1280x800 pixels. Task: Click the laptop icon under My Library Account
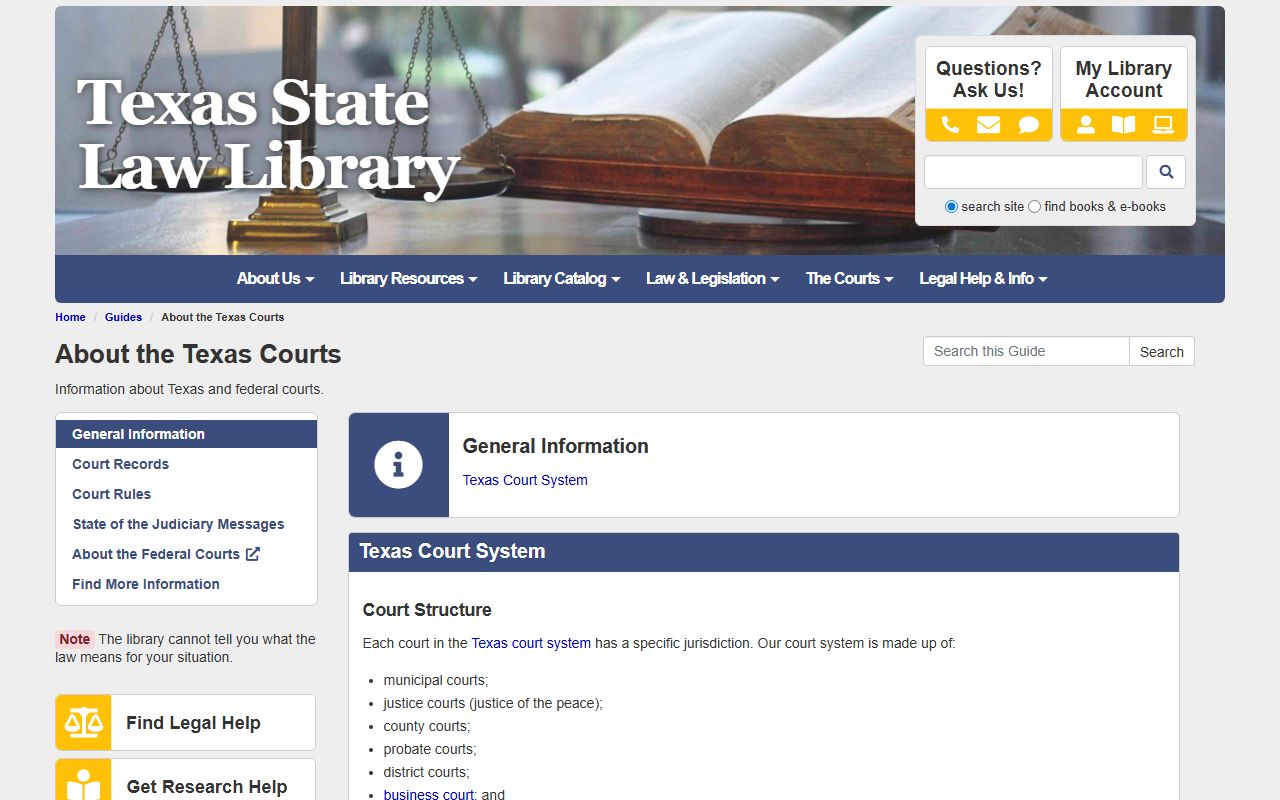coord(1162,125)
